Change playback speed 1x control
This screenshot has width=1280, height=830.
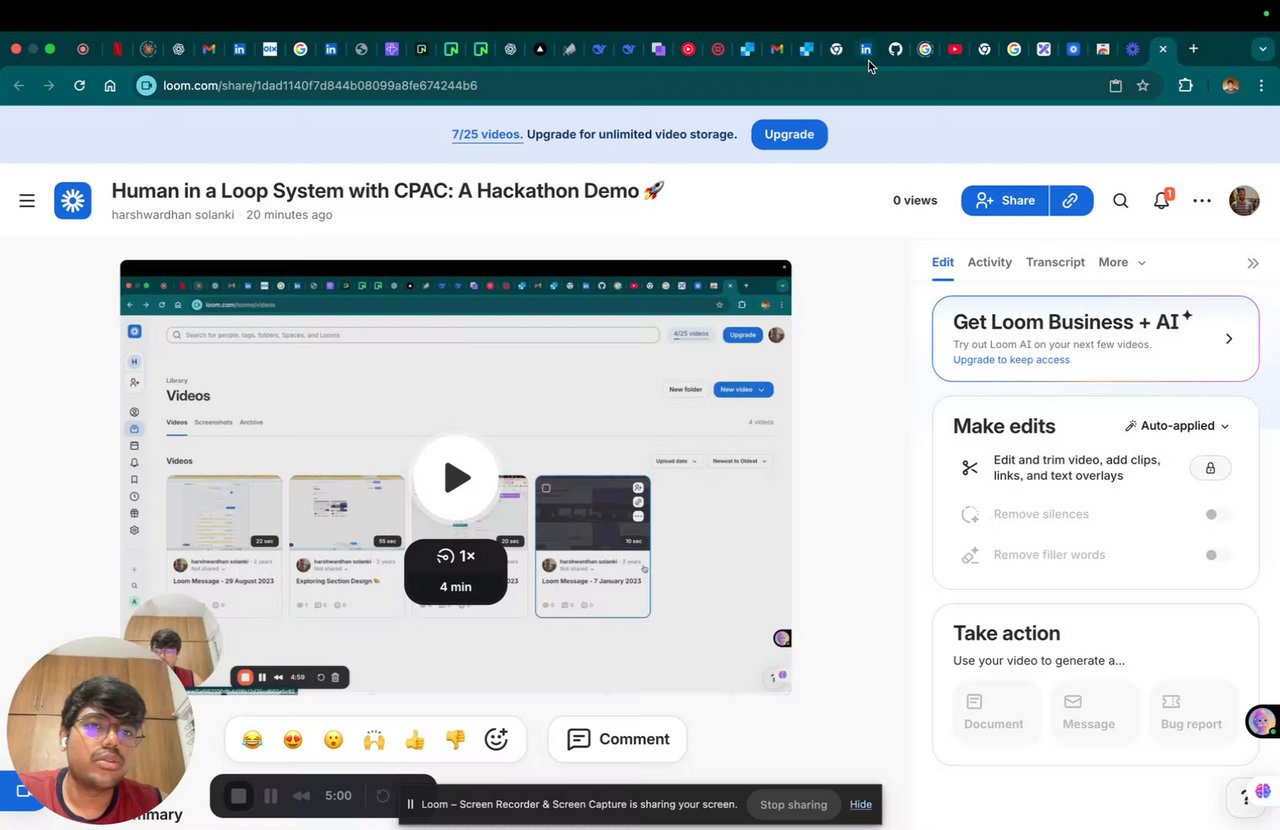click(456, 557)
